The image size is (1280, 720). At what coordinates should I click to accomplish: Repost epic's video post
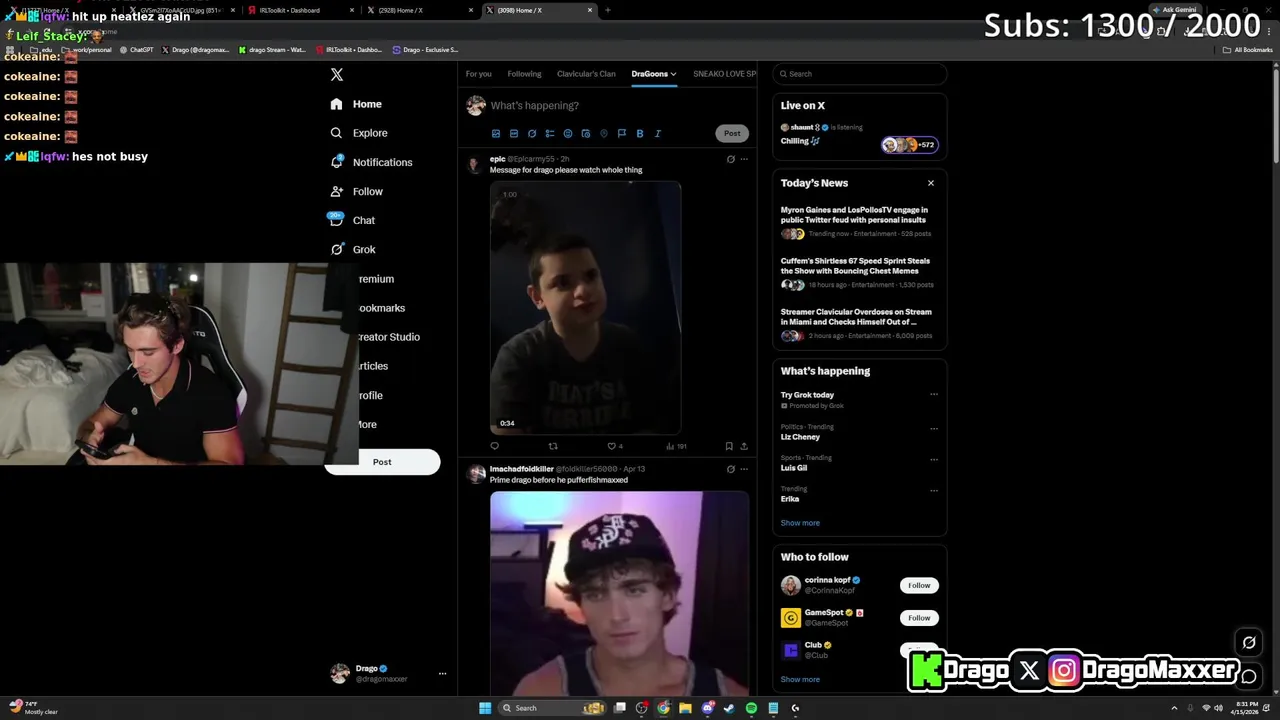pos(553,446)
